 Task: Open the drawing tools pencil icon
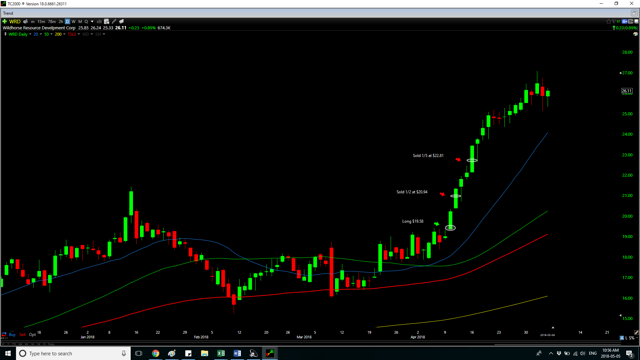tap(114, 21)
